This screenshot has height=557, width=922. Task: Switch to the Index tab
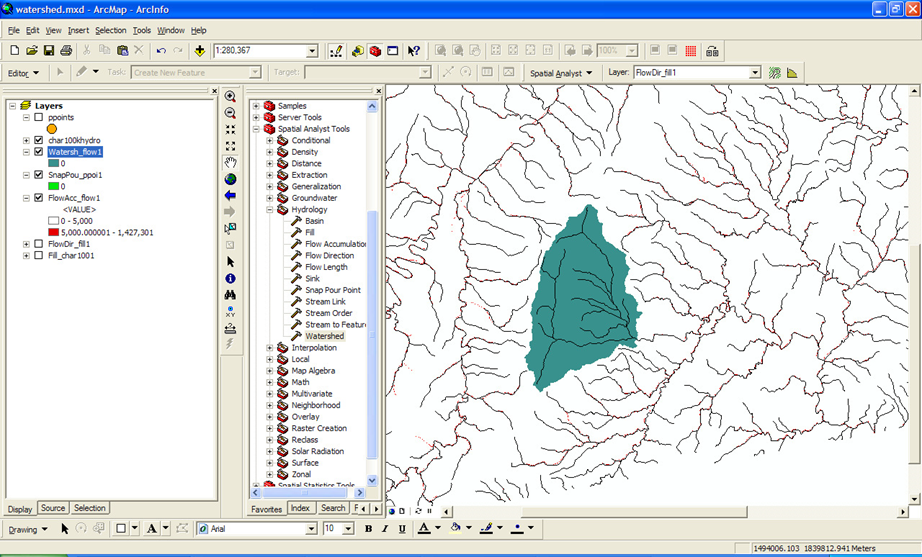tap(300, 508)
